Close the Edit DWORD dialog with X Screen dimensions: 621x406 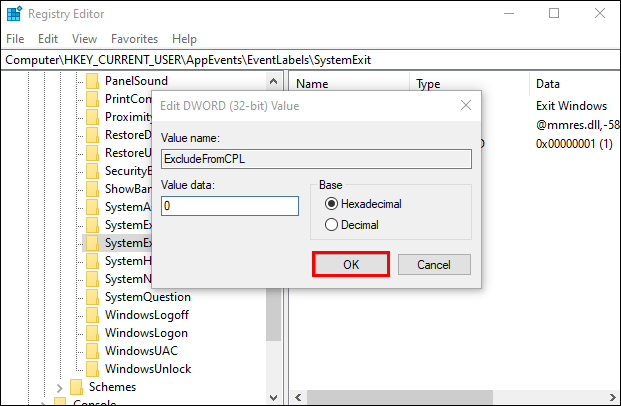click(x=465, y=105)
